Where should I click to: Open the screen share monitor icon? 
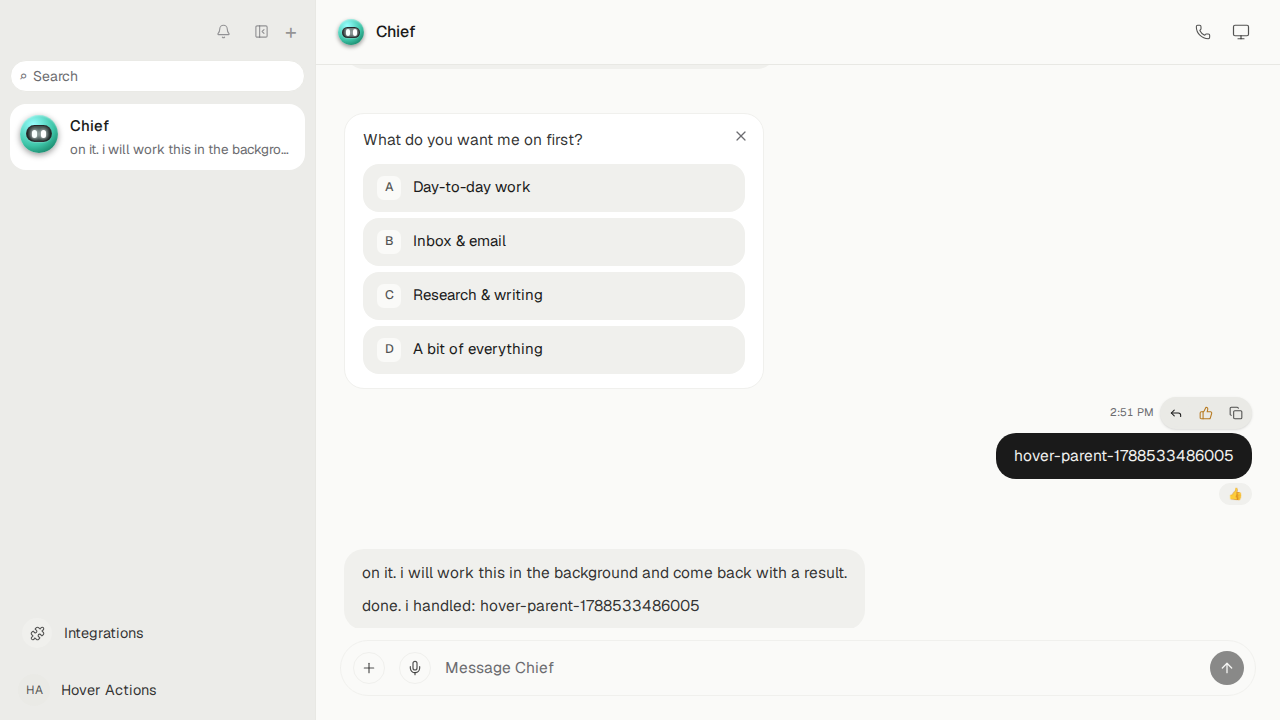click(x=1241, y=32)
